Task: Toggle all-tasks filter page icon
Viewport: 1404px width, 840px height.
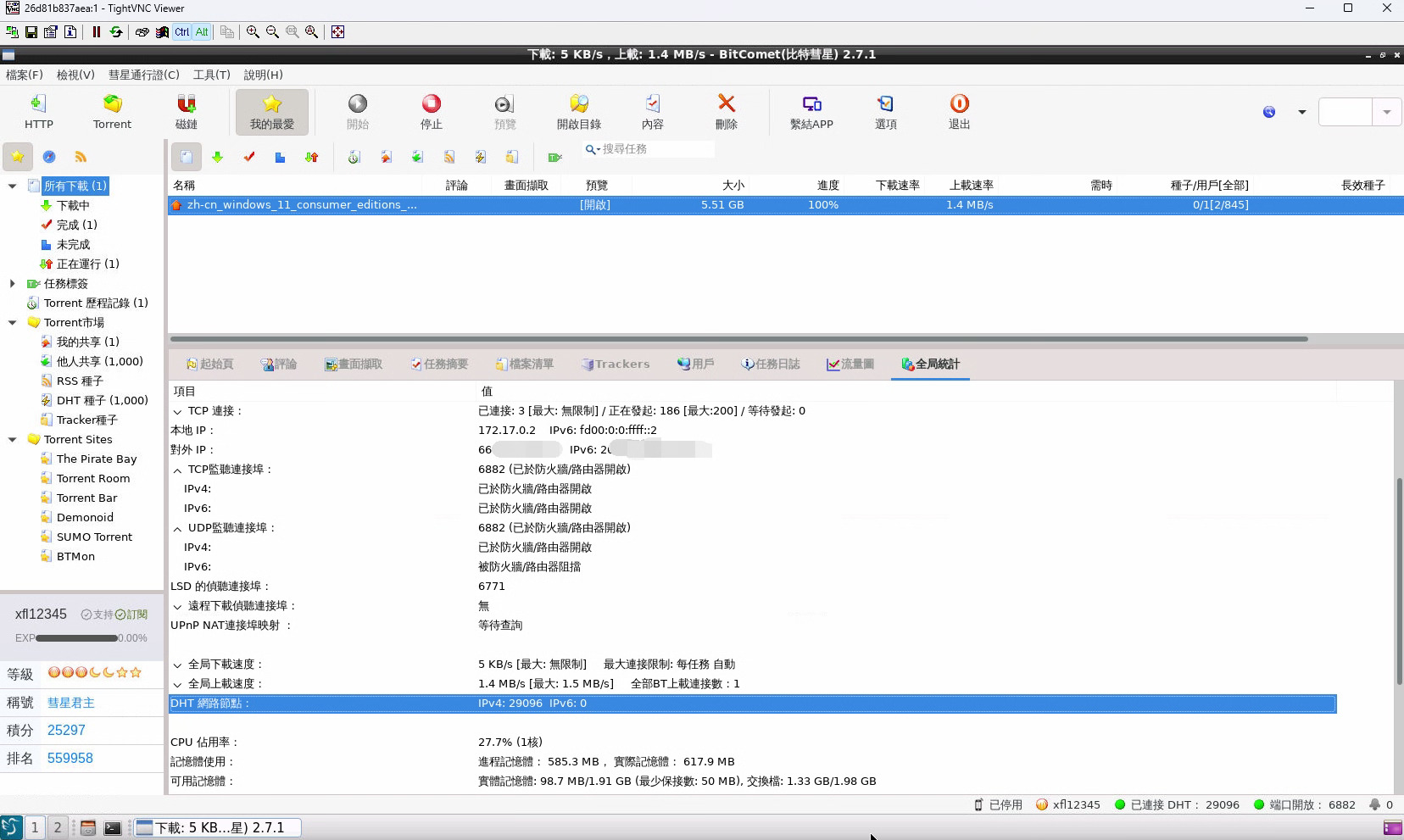Action: click(187, 157)
